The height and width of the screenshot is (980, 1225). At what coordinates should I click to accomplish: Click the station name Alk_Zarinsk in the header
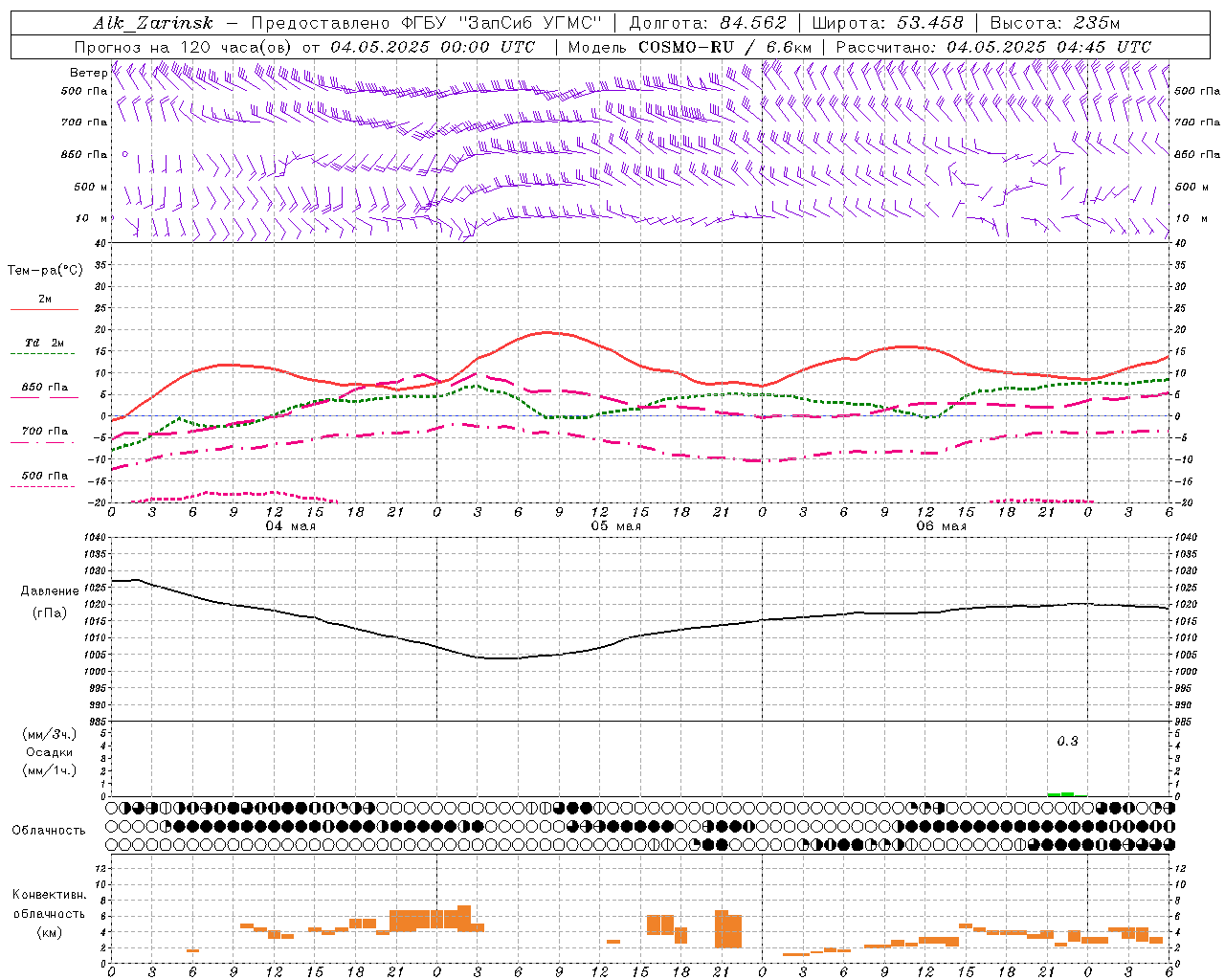click(x=153, y=23)
